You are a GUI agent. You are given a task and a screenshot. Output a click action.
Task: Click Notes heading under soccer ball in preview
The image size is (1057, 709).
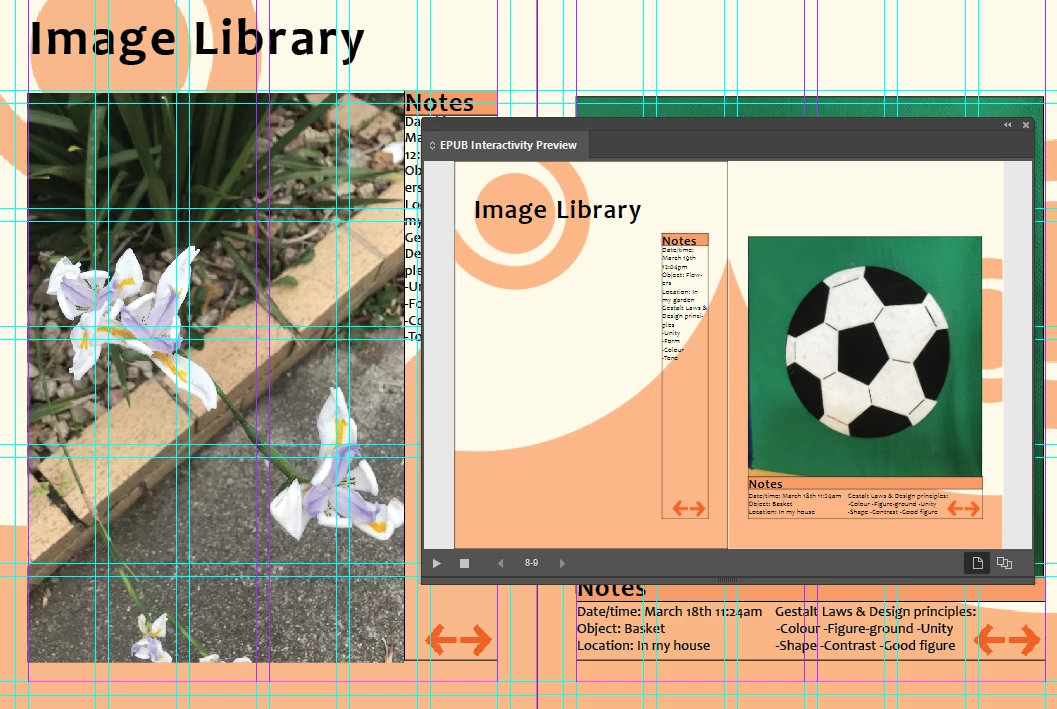coord(765,484)
